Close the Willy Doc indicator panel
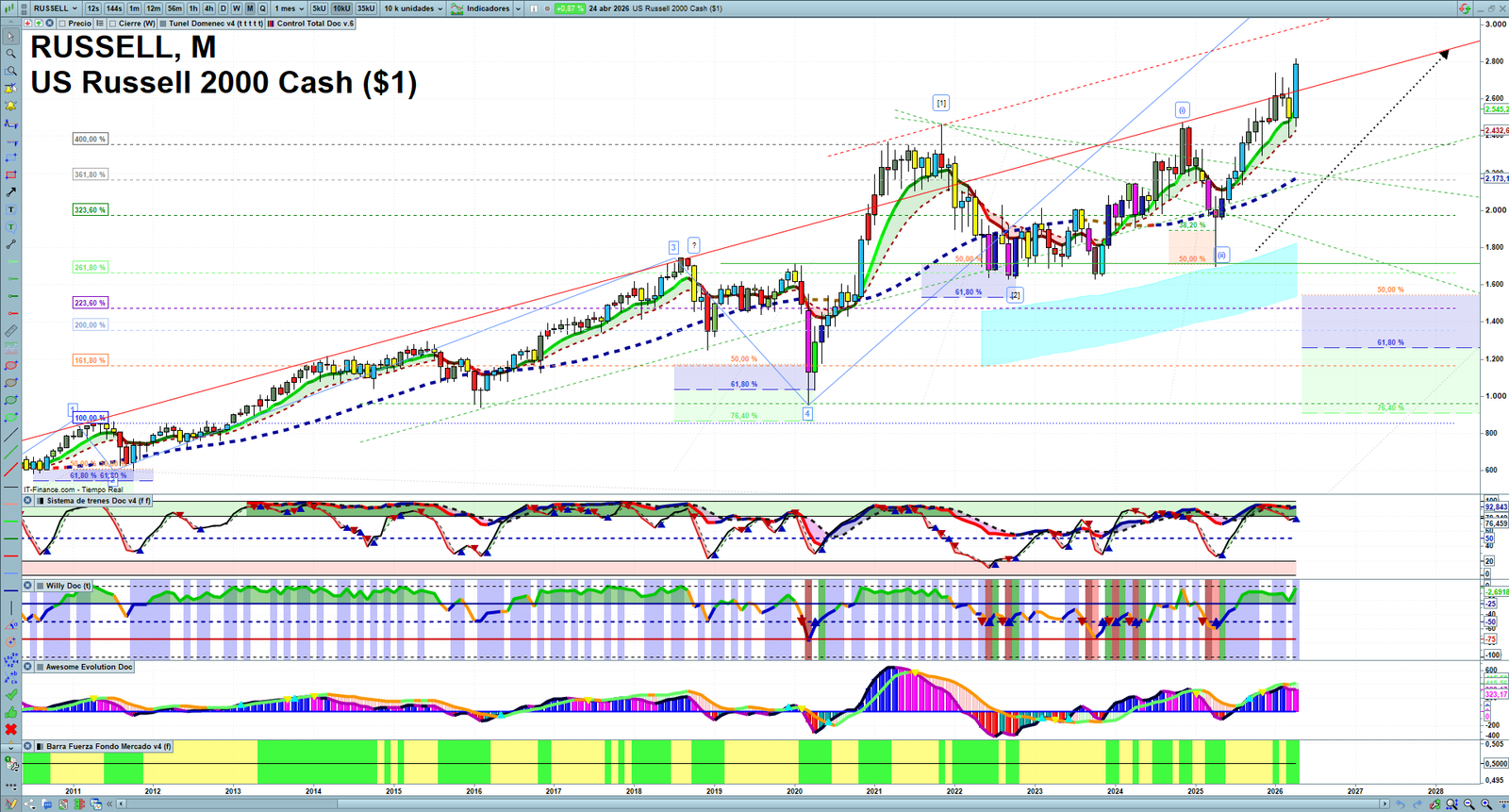The image size is (1509, 812). click(x=28, y=586)
